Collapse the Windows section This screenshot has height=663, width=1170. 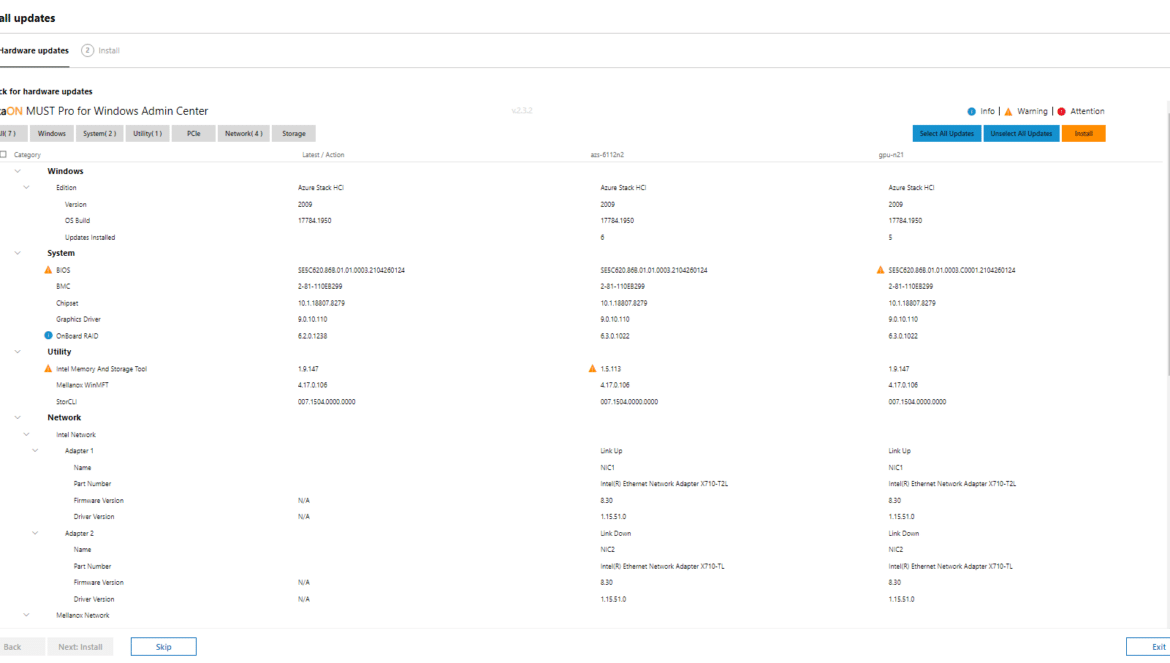[x=18, y=171]
